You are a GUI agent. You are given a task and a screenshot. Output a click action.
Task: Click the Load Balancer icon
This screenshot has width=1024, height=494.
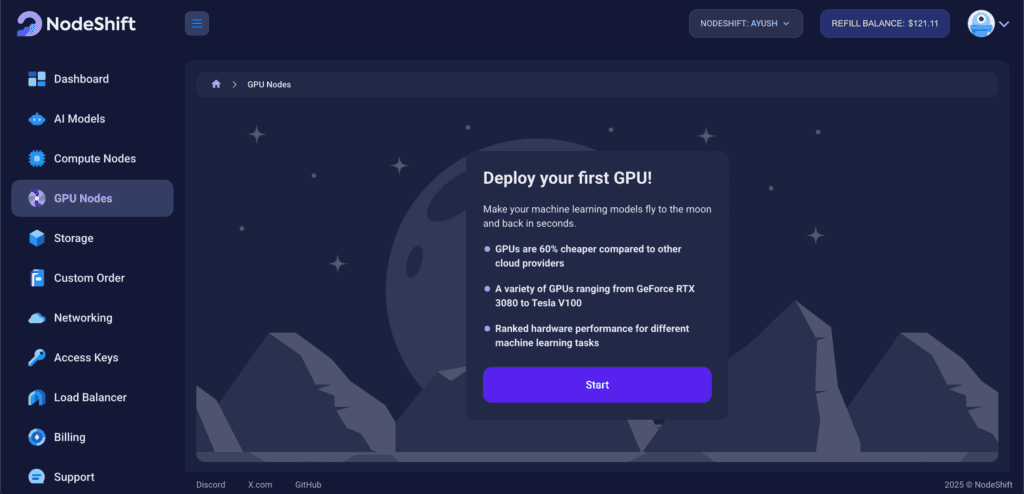37,398
